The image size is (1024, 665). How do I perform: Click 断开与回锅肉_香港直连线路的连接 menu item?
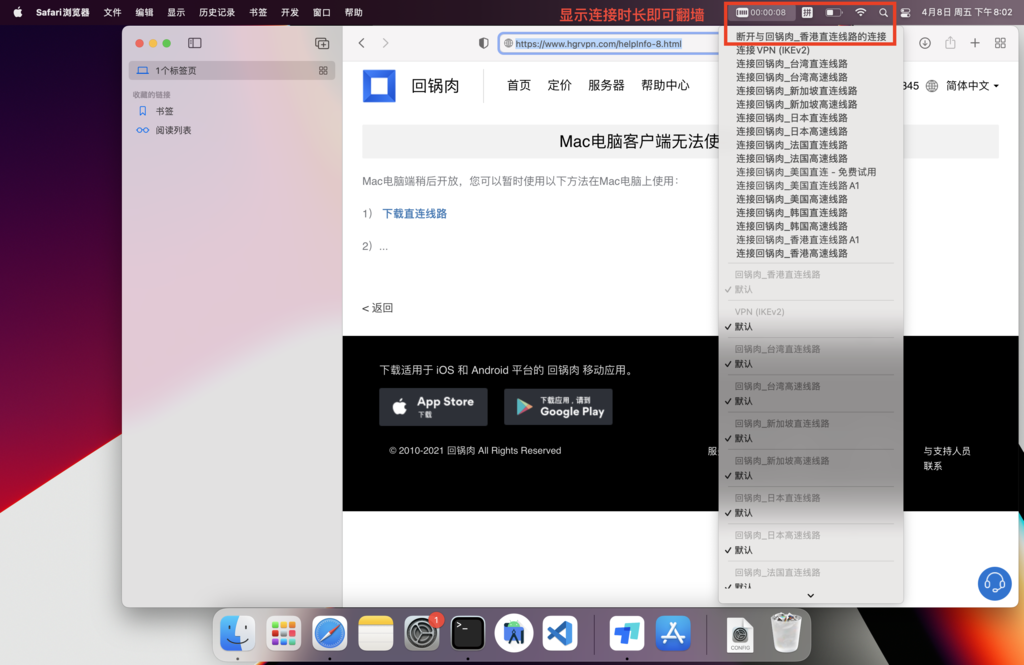tap(811, 37)
